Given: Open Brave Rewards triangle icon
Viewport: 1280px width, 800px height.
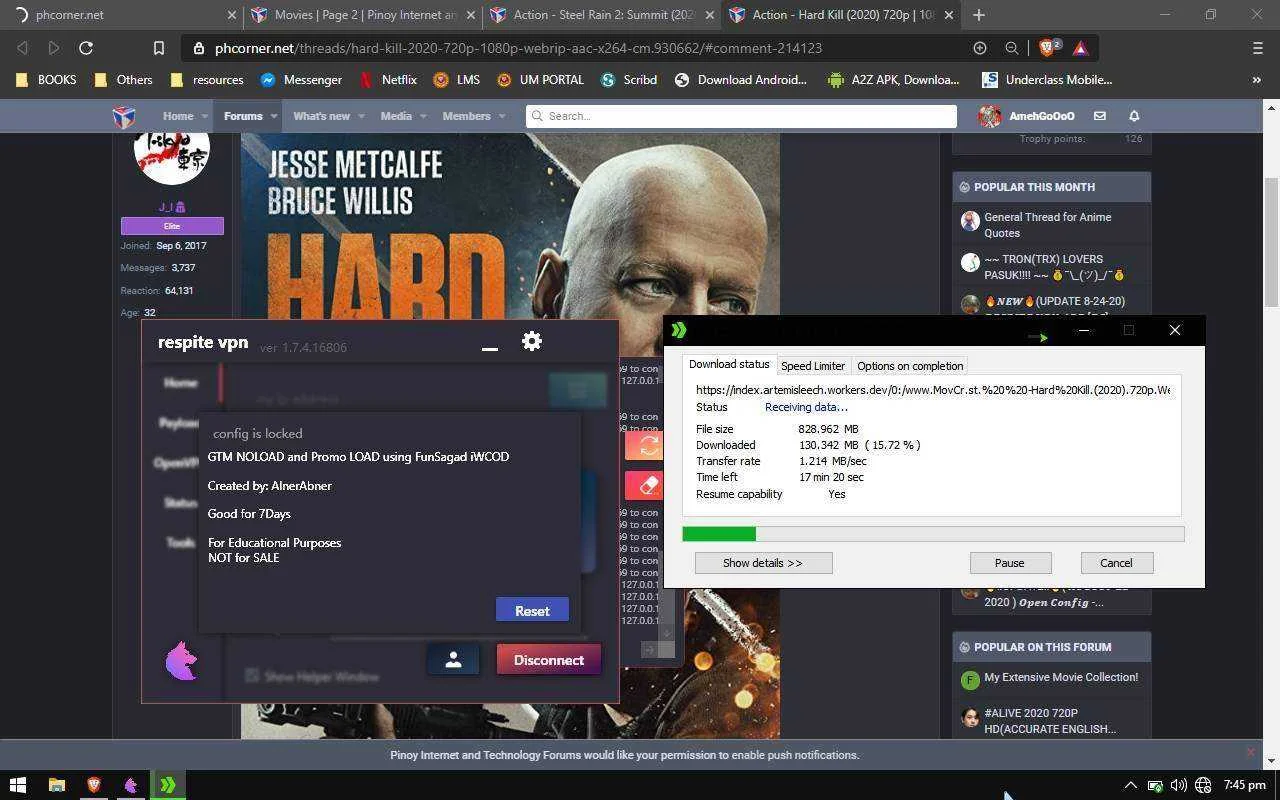Looking at the screenshot, I should click(x=1080, y=48).
